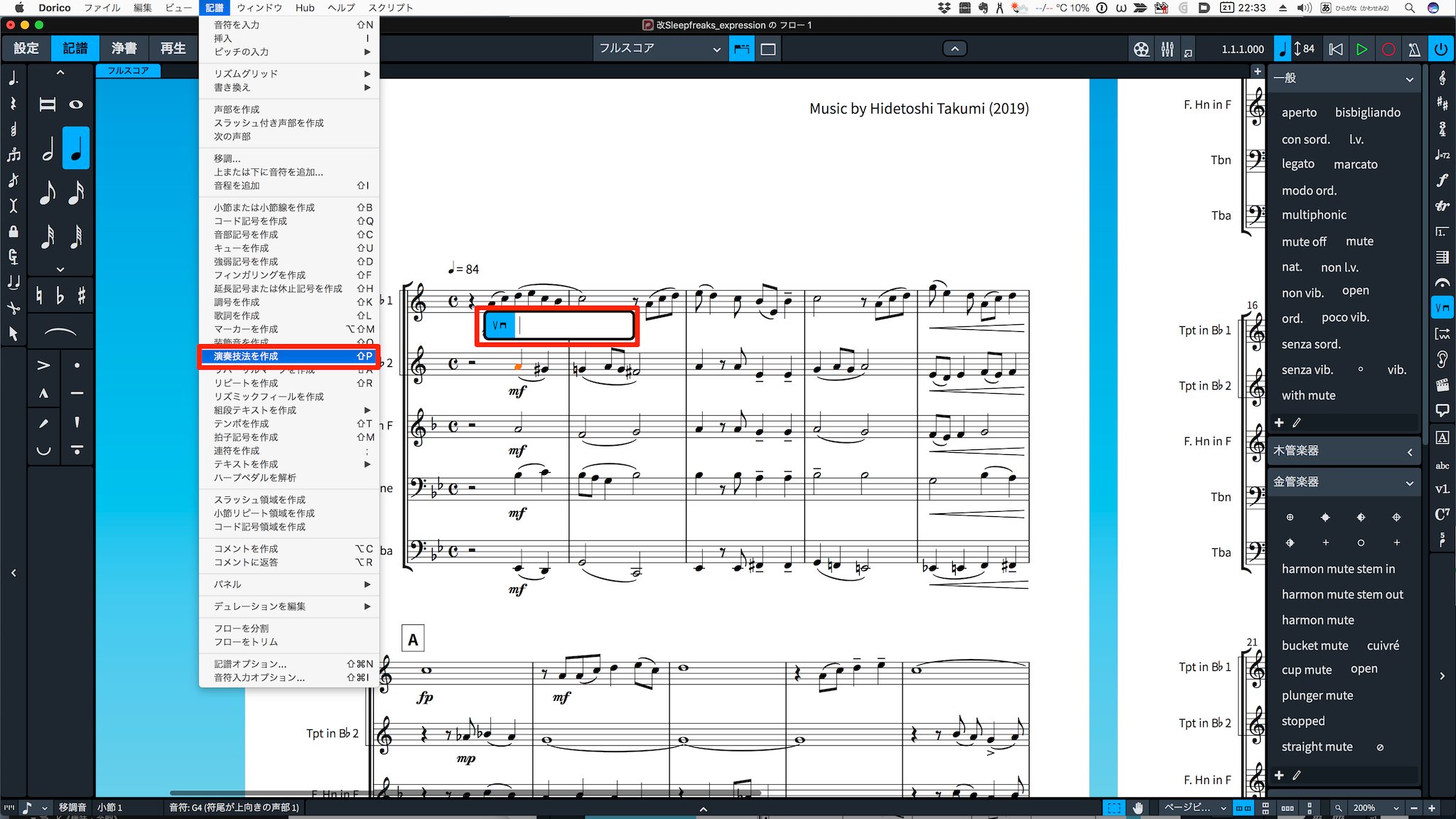Click the playing techniques popover input field
The width and height of the screenshot is (1456, 819).
click(575, 326)
